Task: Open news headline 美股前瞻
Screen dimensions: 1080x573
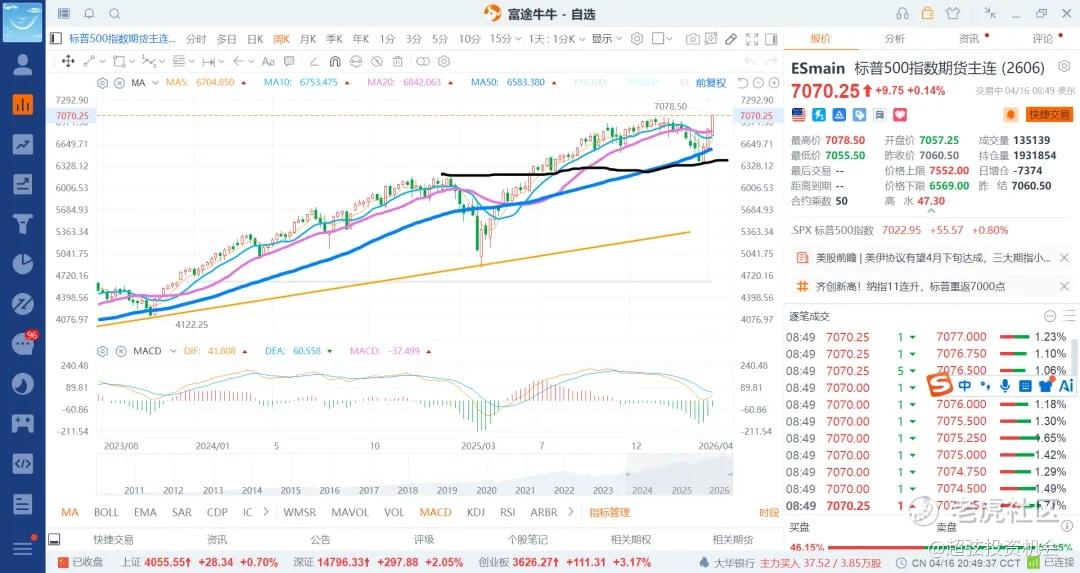Action: 933,258
